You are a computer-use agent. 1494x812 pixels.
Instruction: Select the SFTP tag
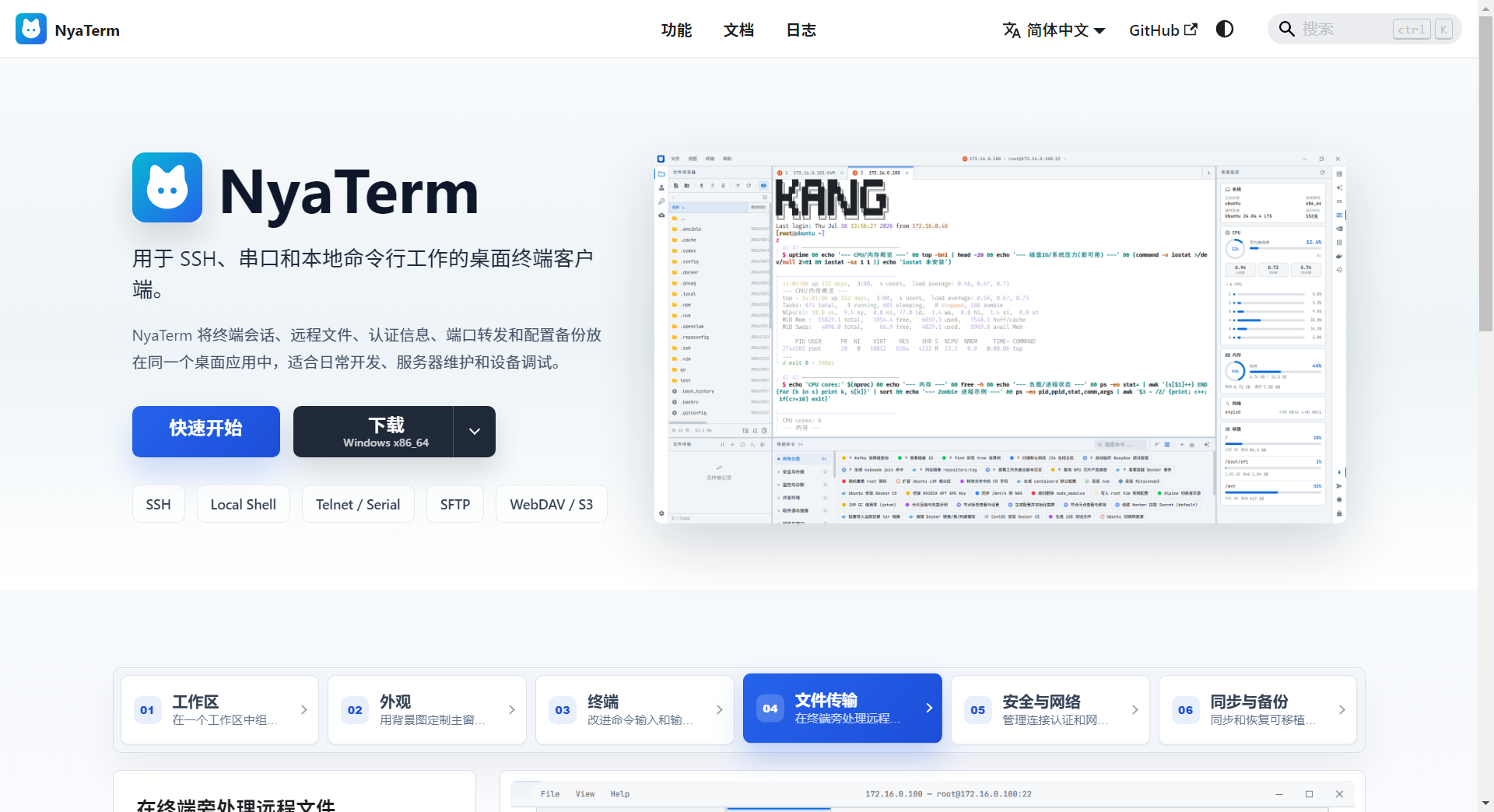click(455, 504)
